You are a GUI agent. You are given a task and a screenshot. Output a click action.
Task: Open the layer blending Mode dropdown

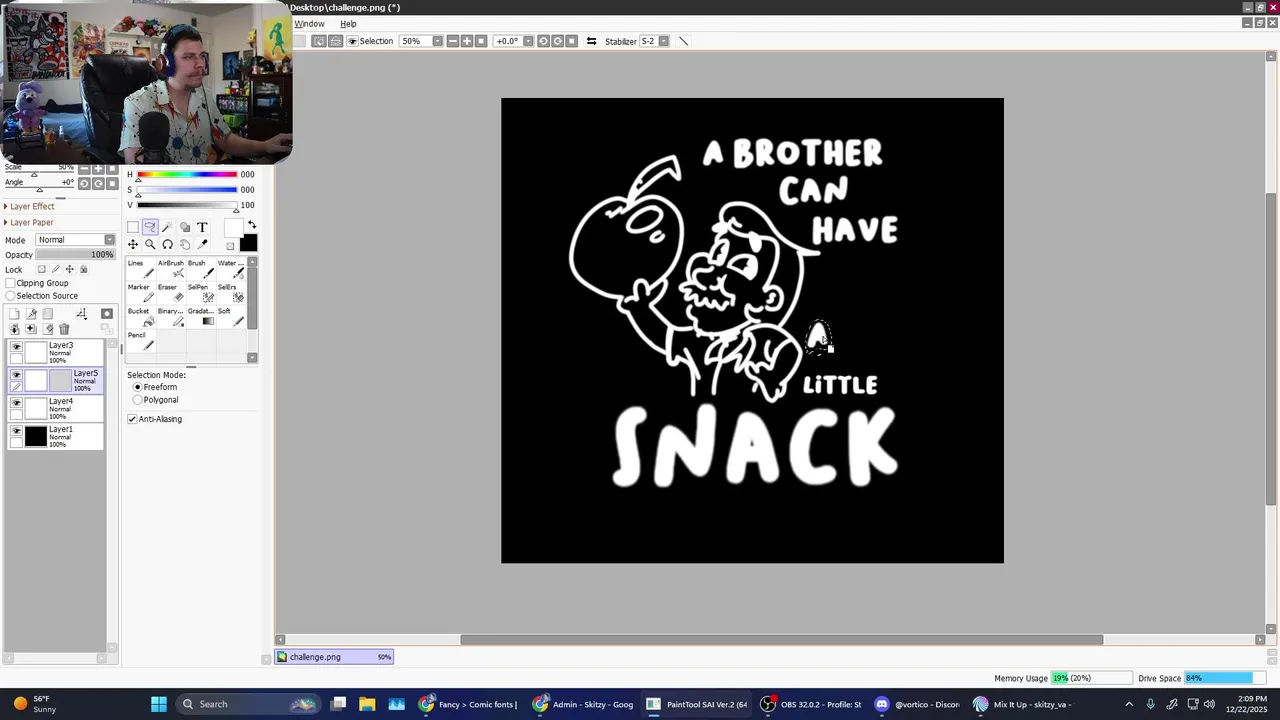76,240
